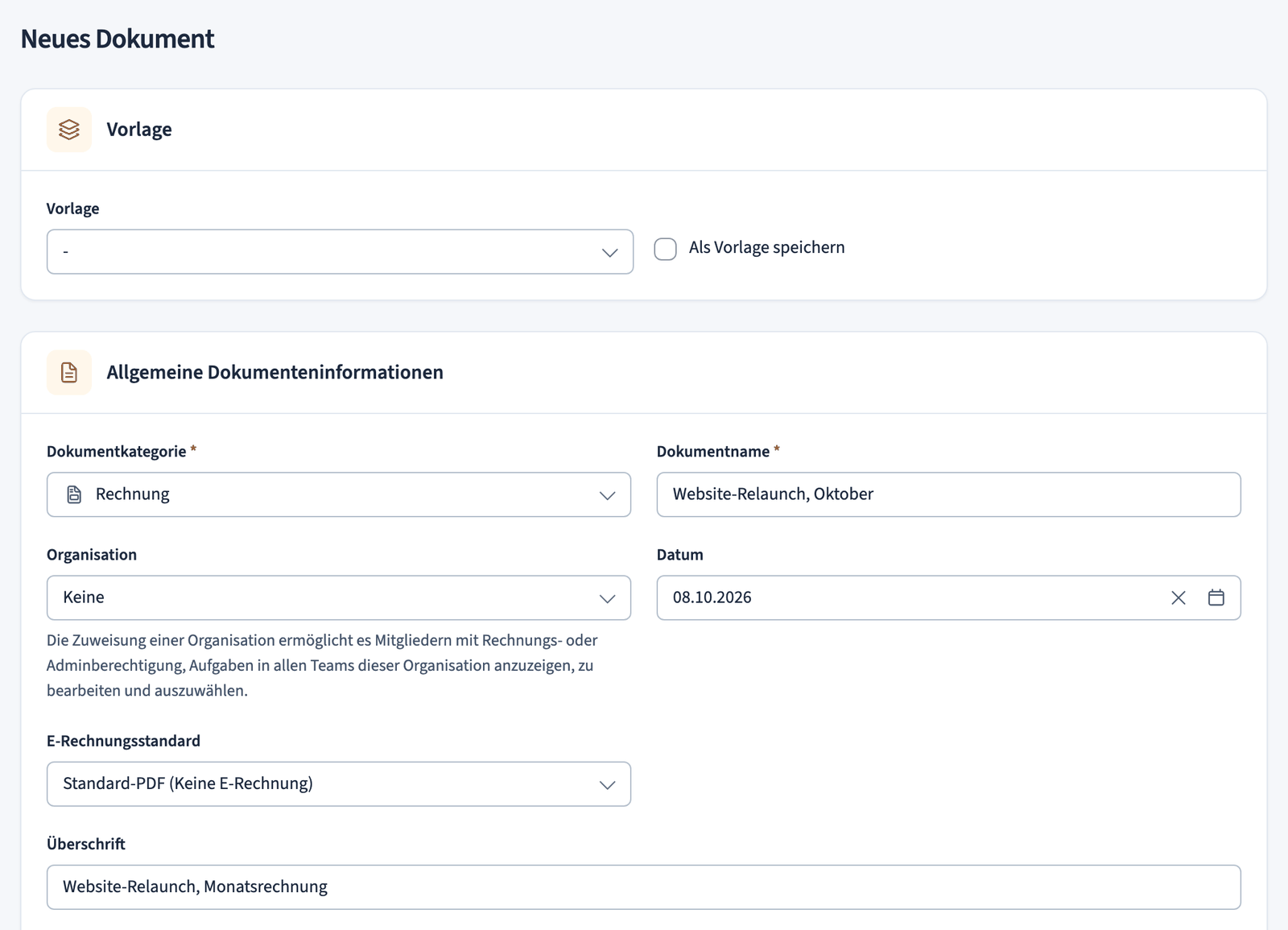Click the document icon beside Allgemeine Dokumenteninformationen
This screenshot has width=1288, height=930.
tap(69, 372)
